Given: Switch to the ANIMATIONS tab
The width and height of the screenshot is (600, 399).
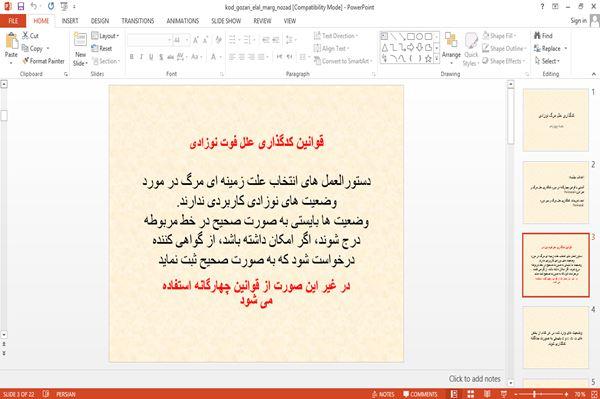Looking at the screenshot, I should (x=183, y=21).
